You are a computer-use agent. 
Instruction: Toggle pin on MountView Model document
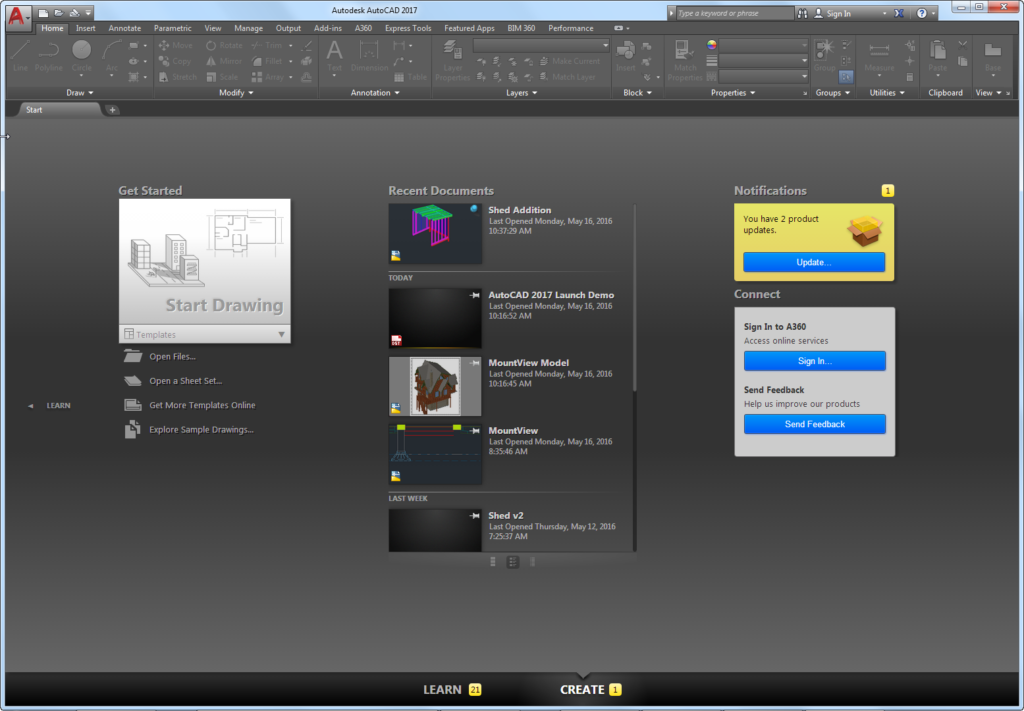pyautogui.click(x=475, y=363)
